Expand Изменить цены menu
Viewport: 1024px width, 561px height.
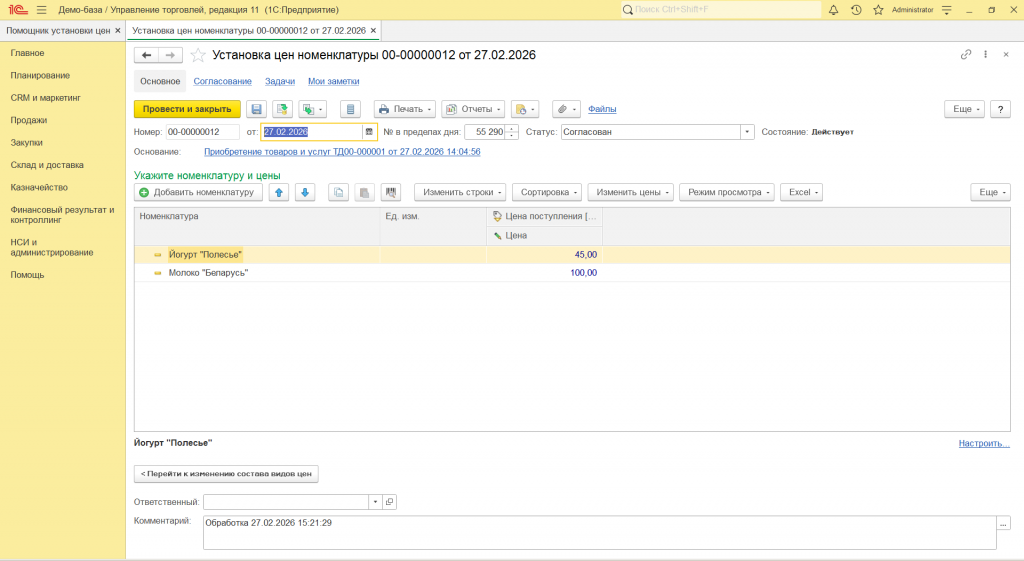point(630,192)
